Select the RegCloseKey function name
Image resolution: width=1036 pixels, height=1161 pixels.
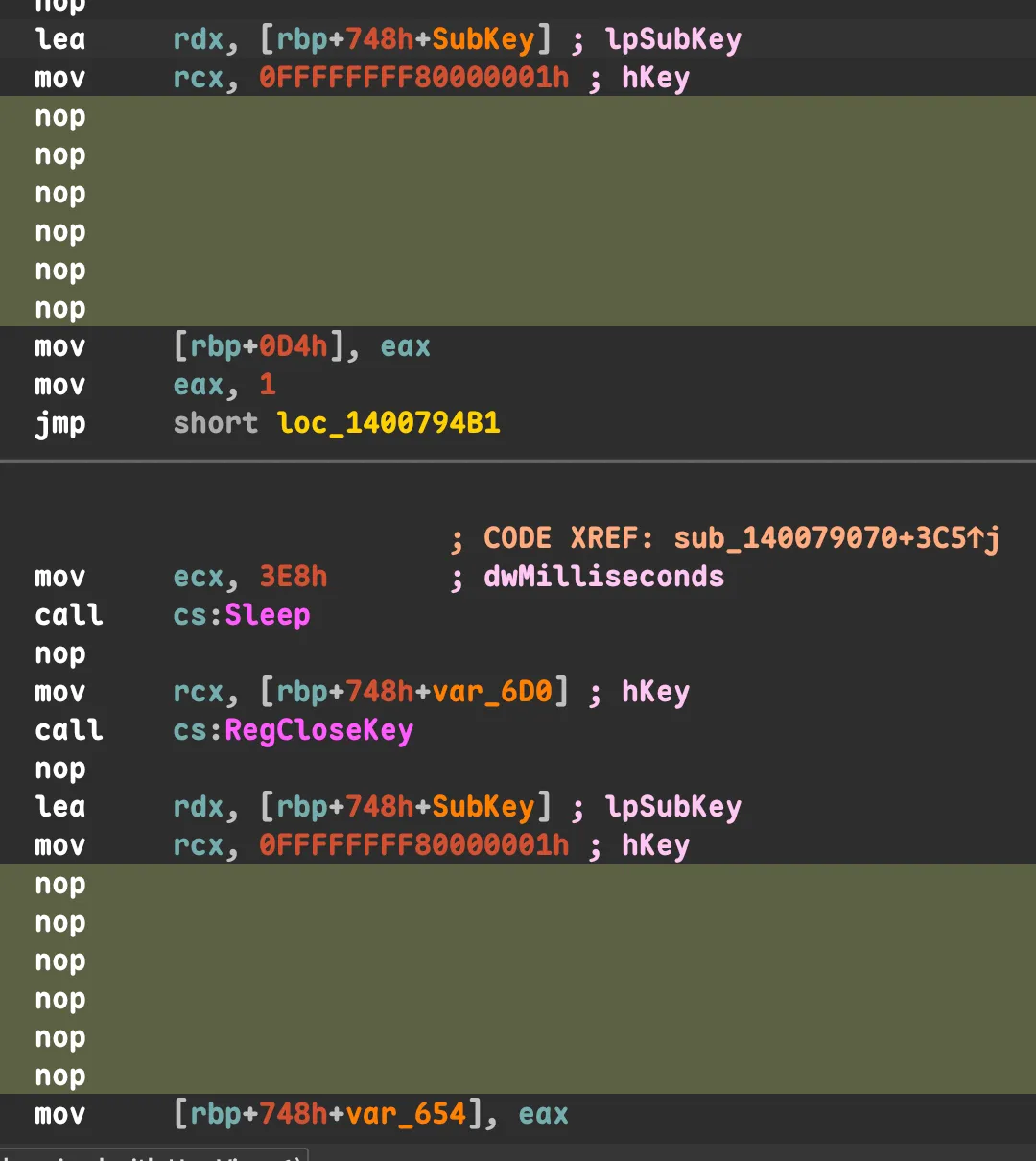pos(318,730)
